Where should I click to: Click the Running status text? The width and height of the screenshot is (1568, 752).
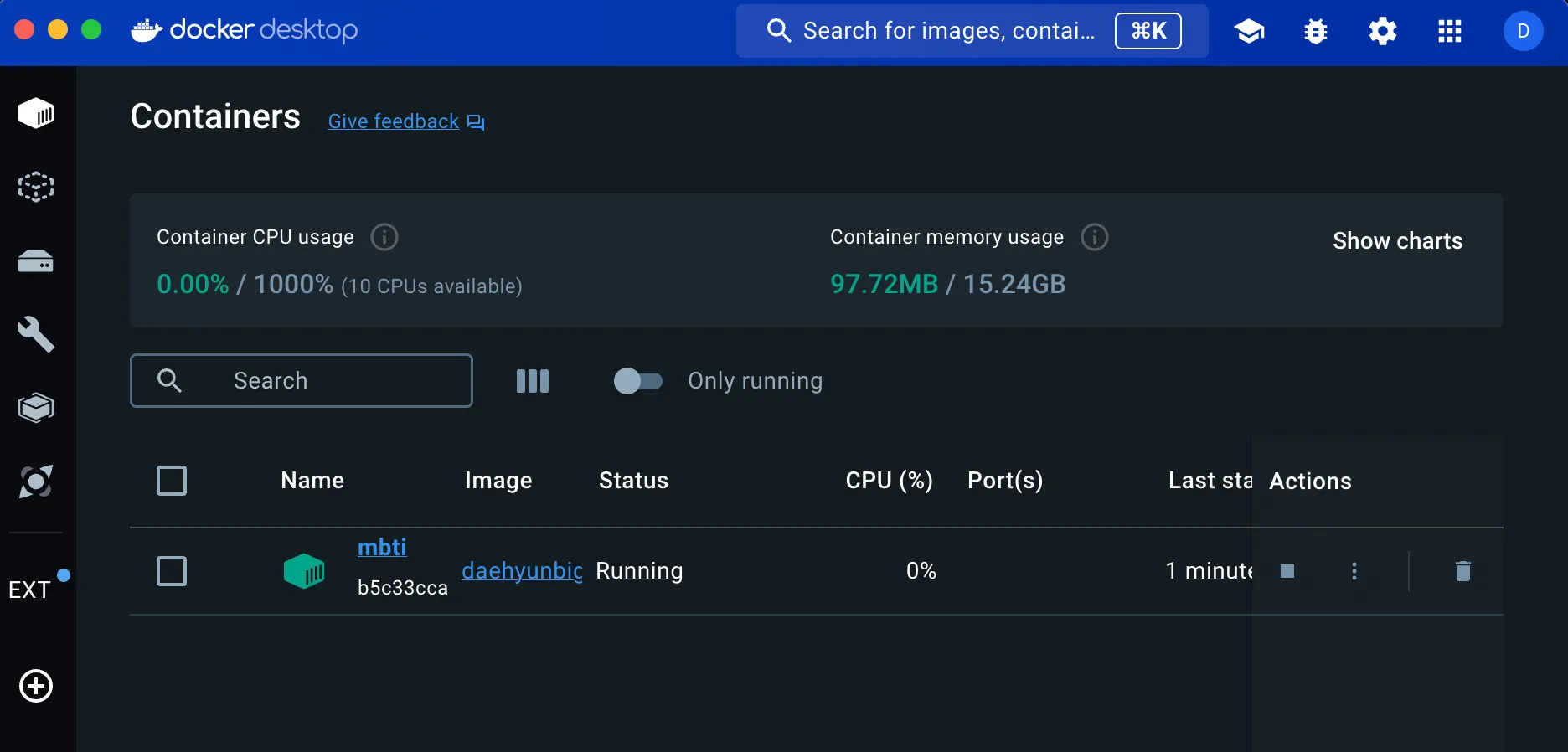coord(639,571)
